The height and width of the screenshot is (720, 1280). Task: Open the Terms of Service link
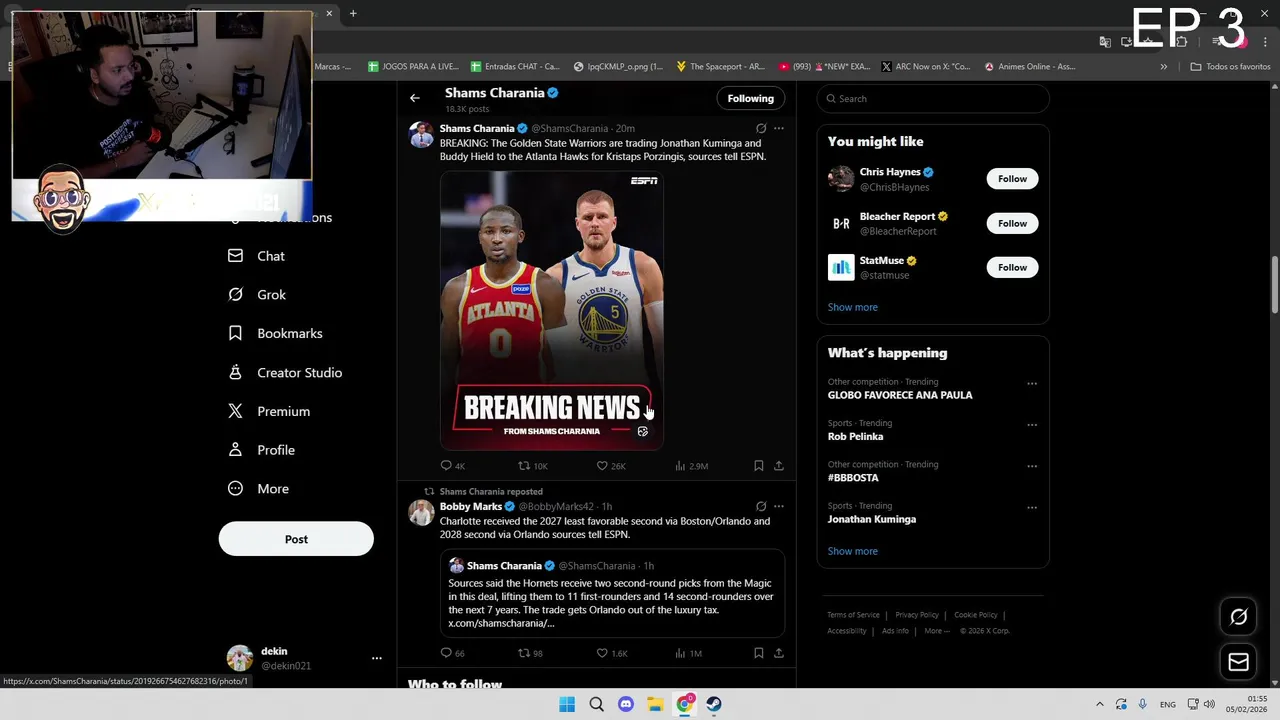(x=853, y=615)
